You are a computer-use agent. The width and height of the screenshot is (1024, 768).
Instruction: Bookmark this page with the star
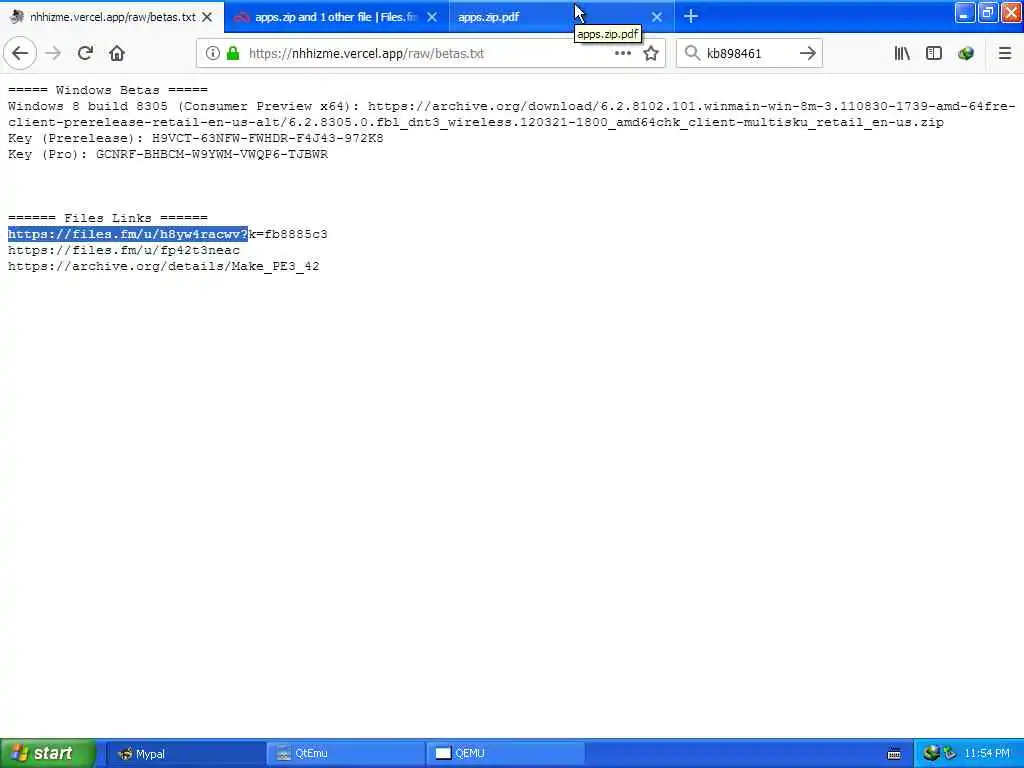[x=651, y=54]
